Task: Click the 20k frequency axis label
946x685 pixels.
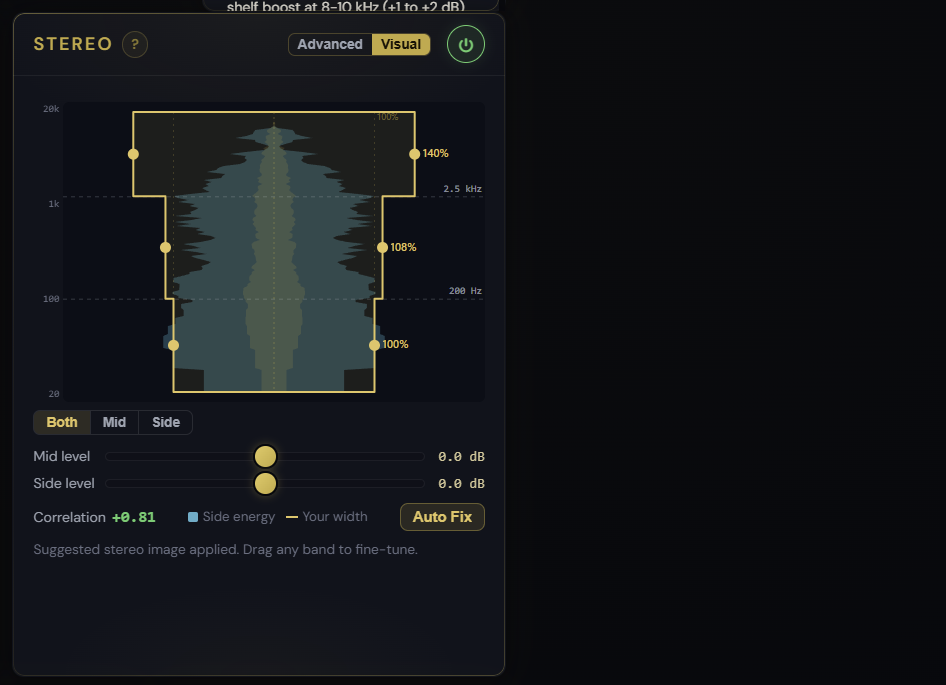Action: [51, 109]
